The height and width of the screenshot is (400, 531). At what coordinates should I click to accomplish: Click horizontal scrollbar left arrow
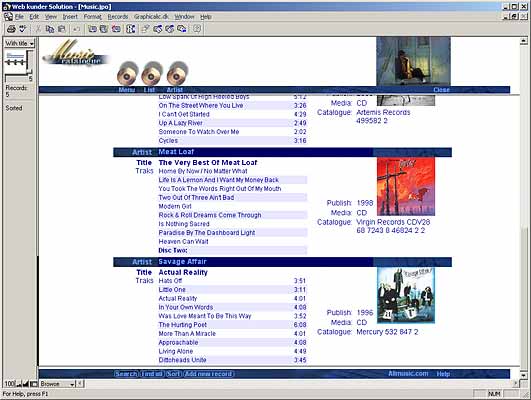[80, 384]
